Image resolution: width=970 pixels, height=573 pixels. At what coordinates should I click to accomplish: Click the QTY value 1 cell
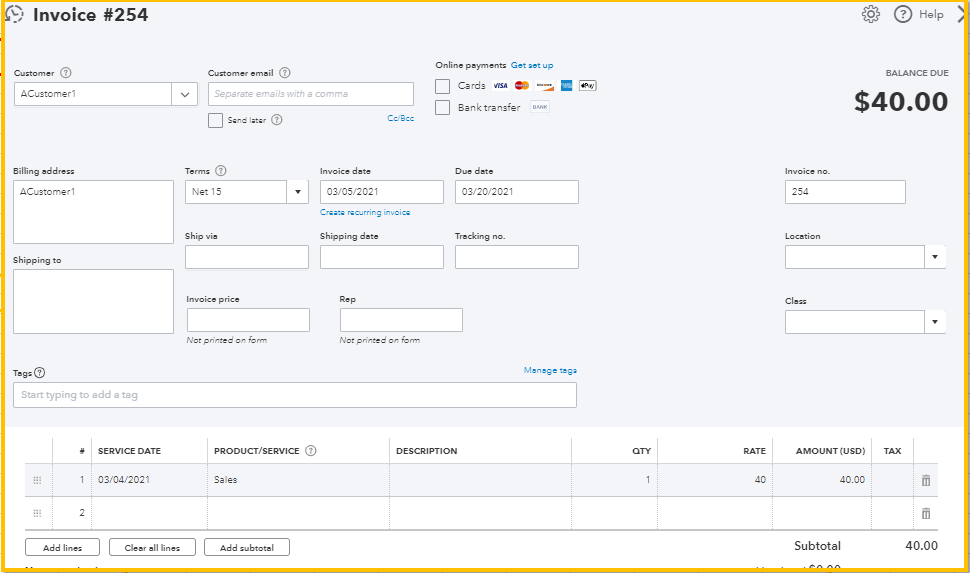pos(614,480)
